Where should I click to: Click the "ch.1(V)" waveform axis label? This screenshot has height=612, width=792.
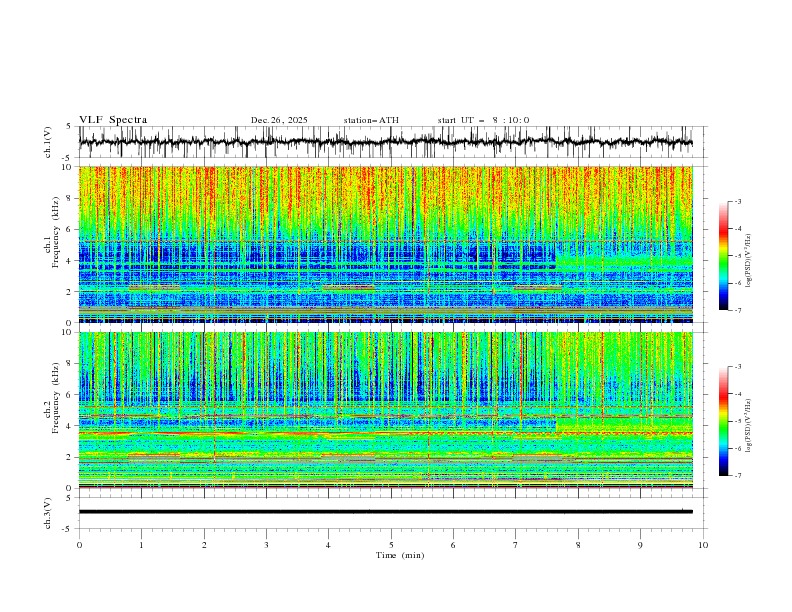click(48, 142)
